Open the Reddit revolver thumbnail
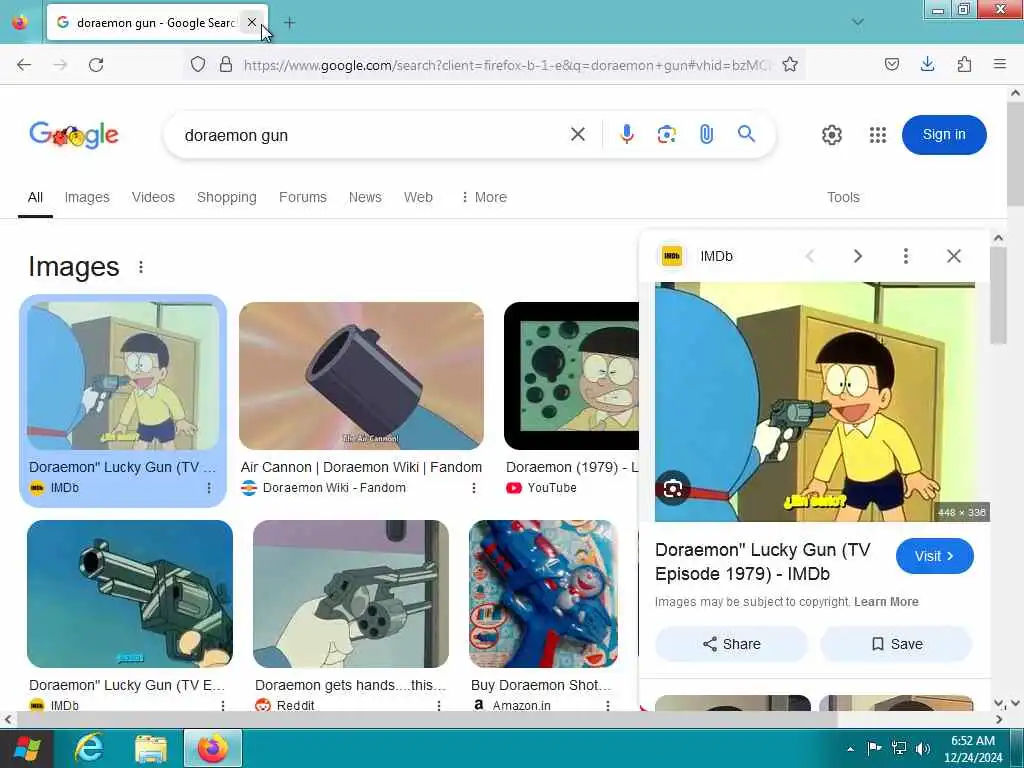The image size is (1024, 768). [x=351, y=594]
